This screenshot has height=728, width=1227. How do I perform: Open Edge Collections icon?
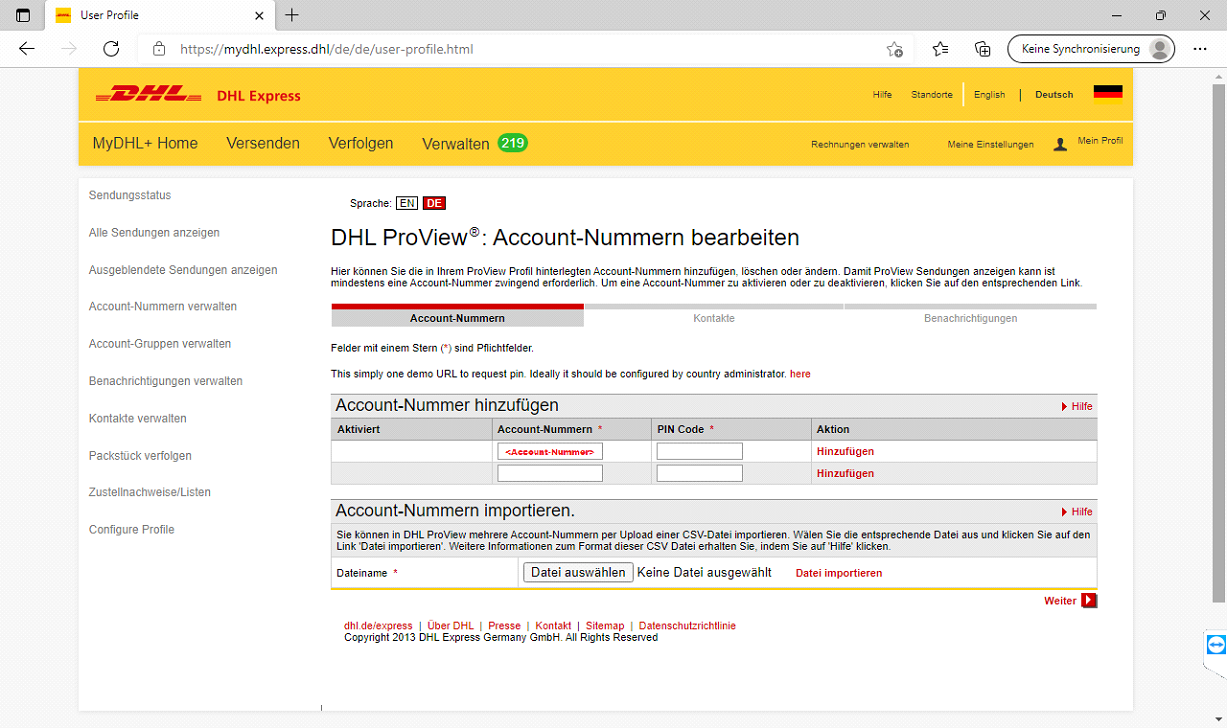982,48
